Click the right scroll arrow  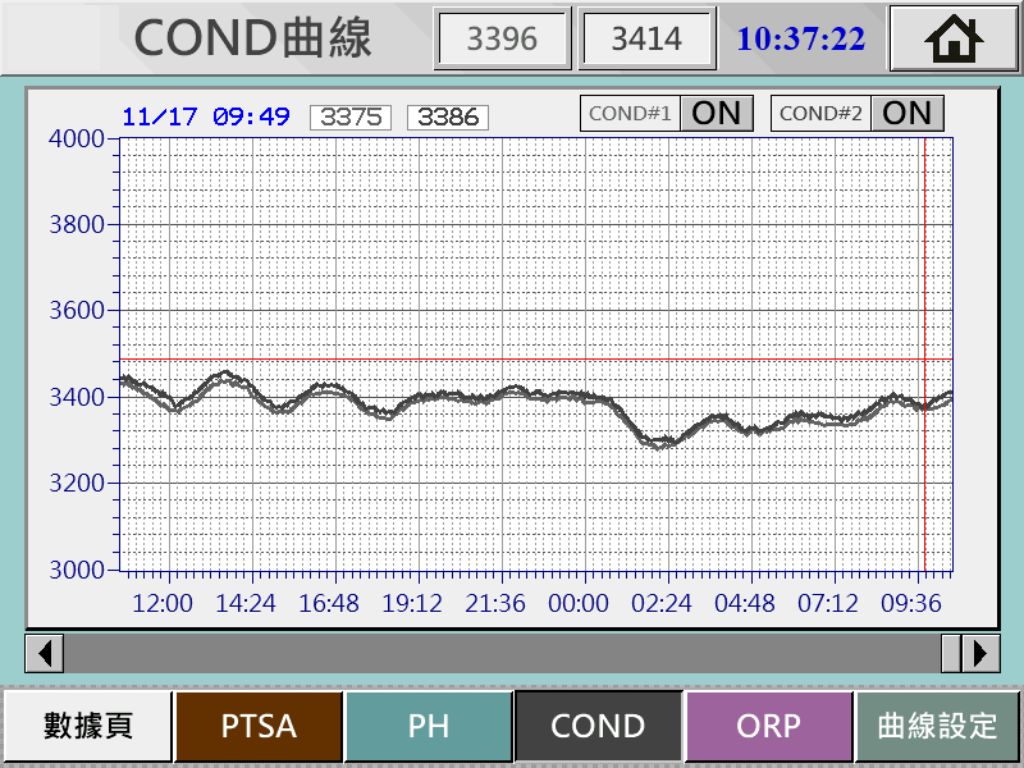980,653
